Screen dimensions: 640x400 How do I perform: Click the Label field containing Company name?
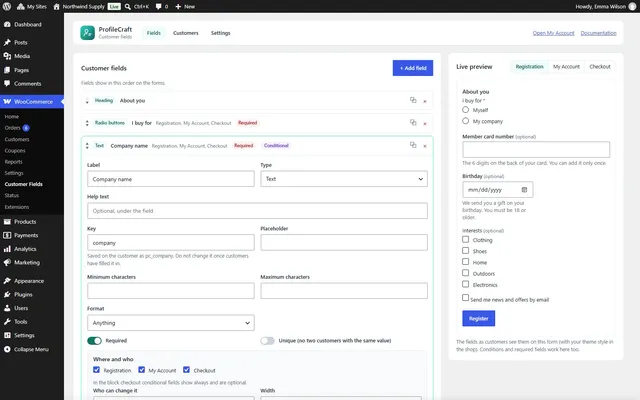click(x=171, y=179)
